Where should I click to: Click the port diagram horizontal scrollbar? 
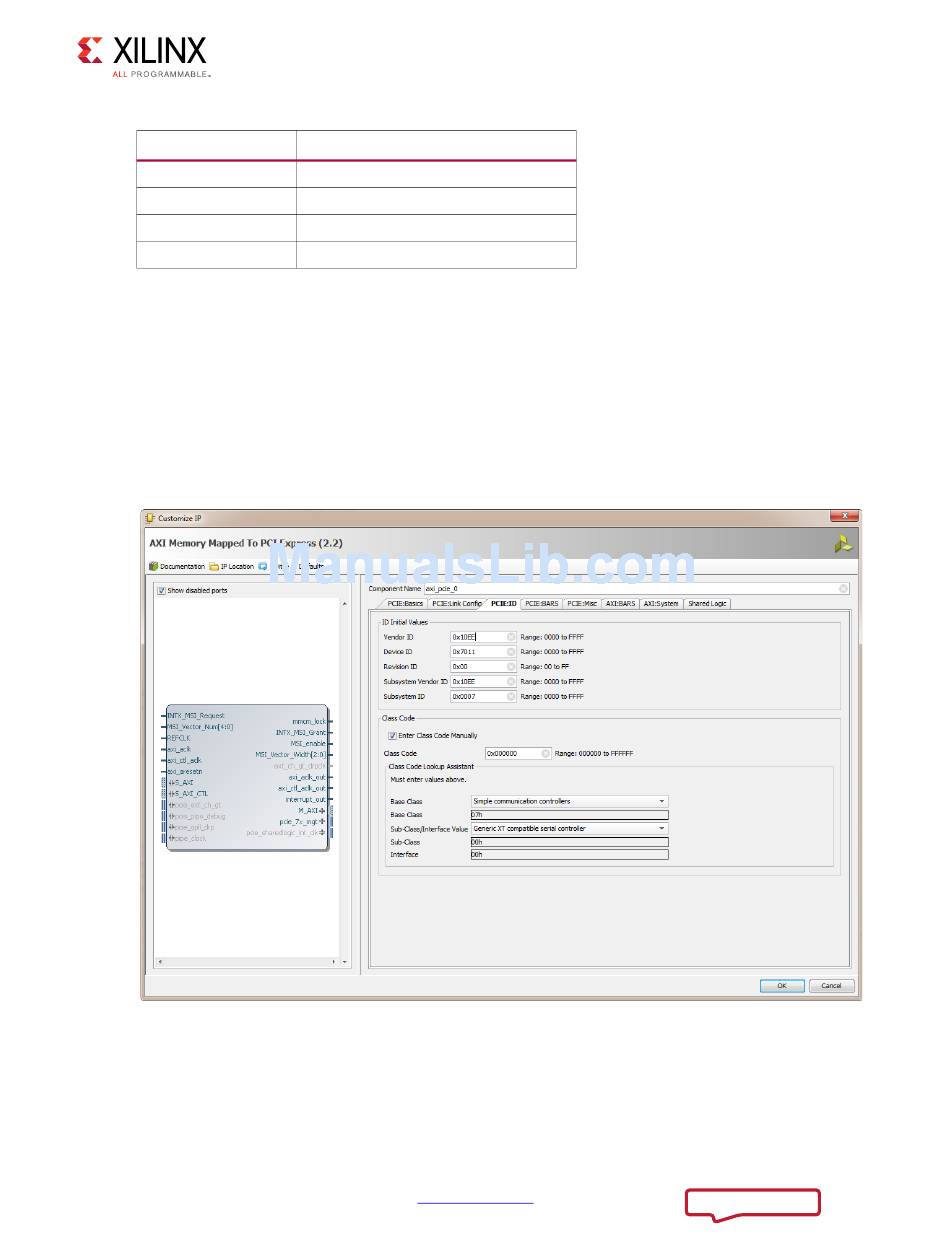tap(245, 962)
